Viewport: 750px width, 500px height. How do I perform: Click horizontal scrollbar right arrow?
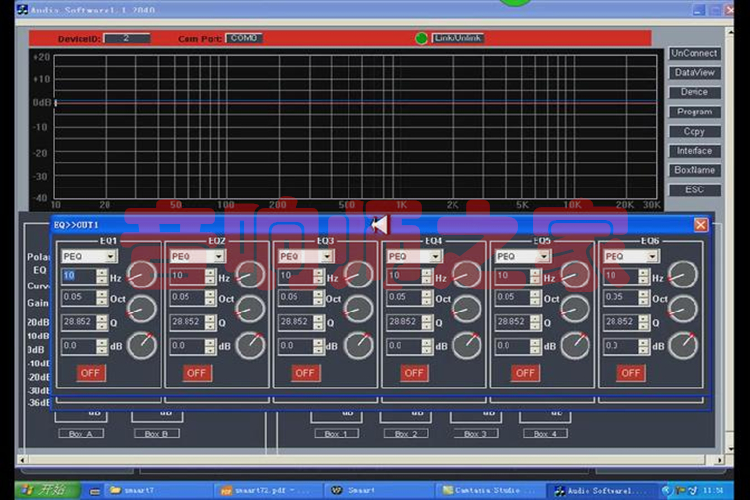pyautogui.click(x=720, y=460)
